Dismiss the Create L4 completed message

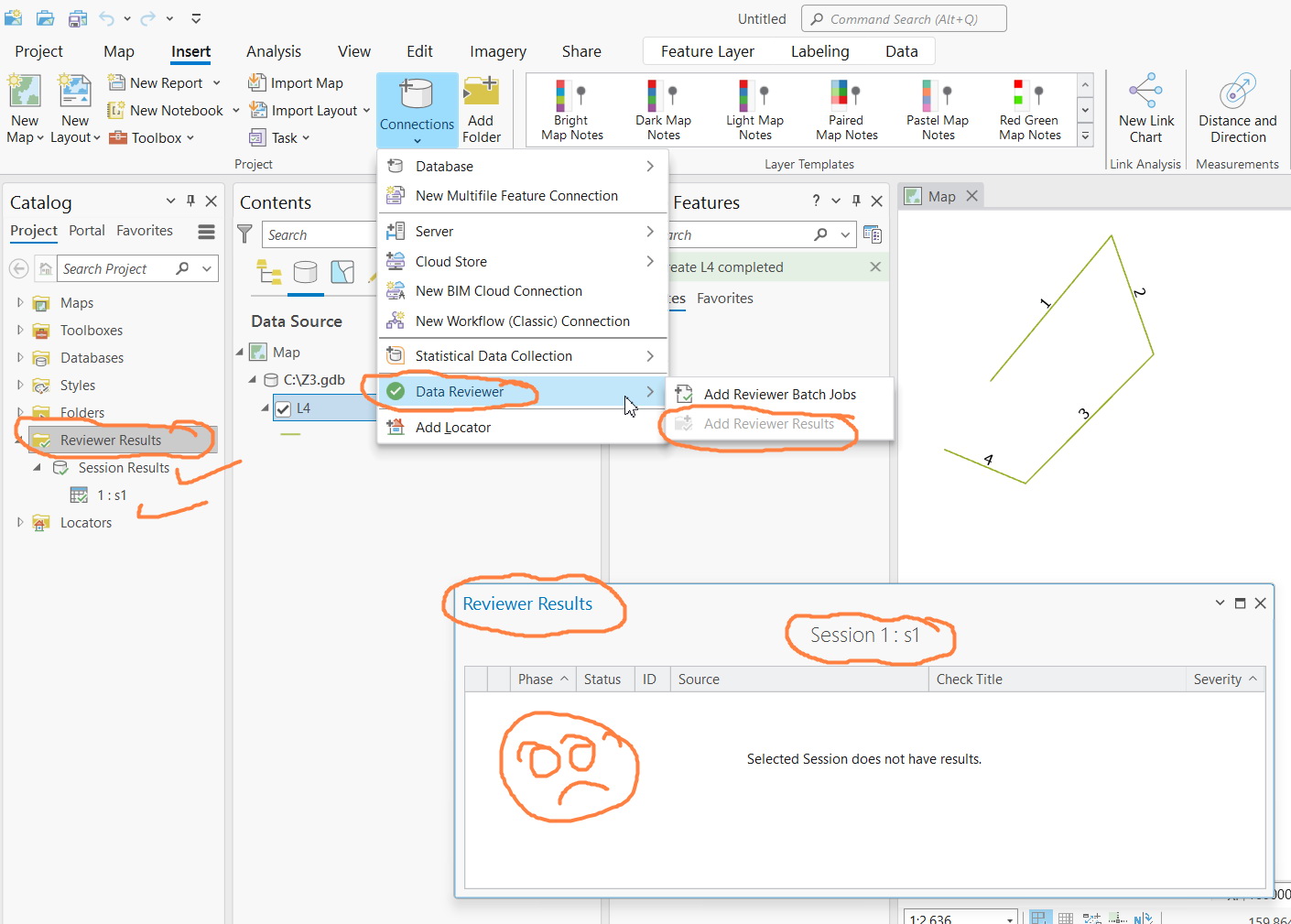click(x=875, y=266)
